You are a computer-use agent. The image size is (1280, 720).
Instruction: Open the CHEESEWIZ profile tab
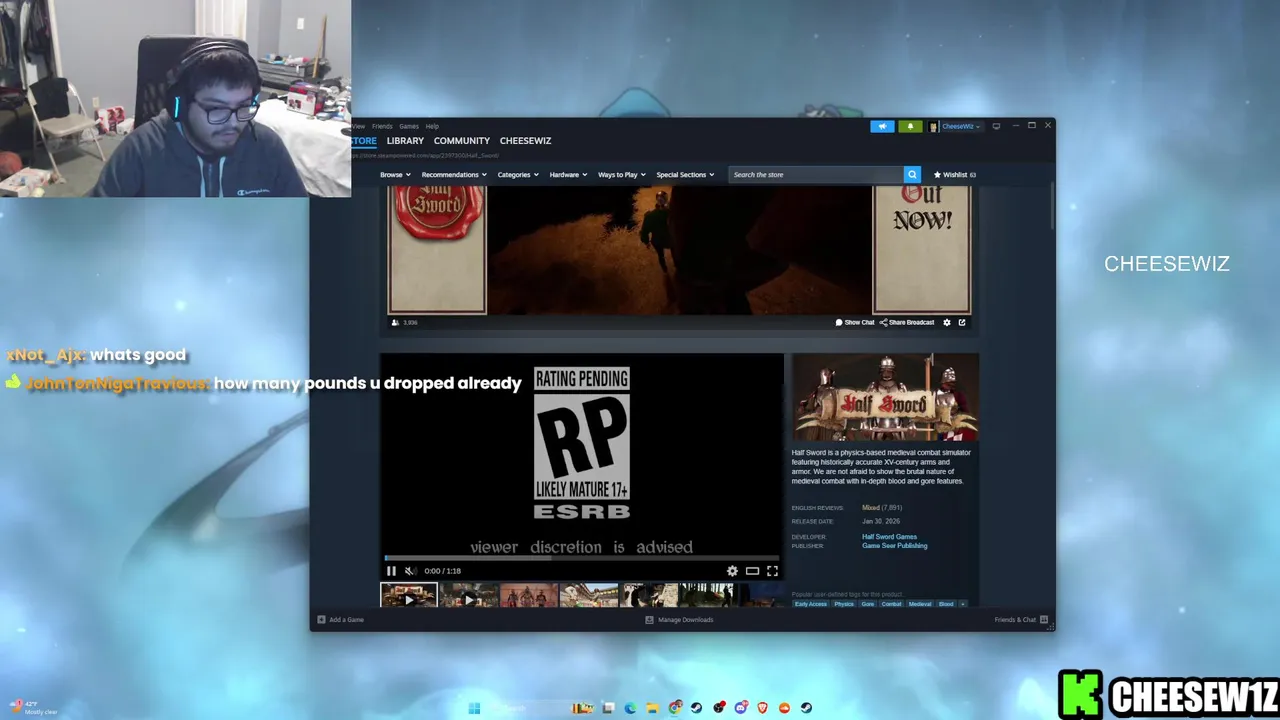(x=525, y=141)
